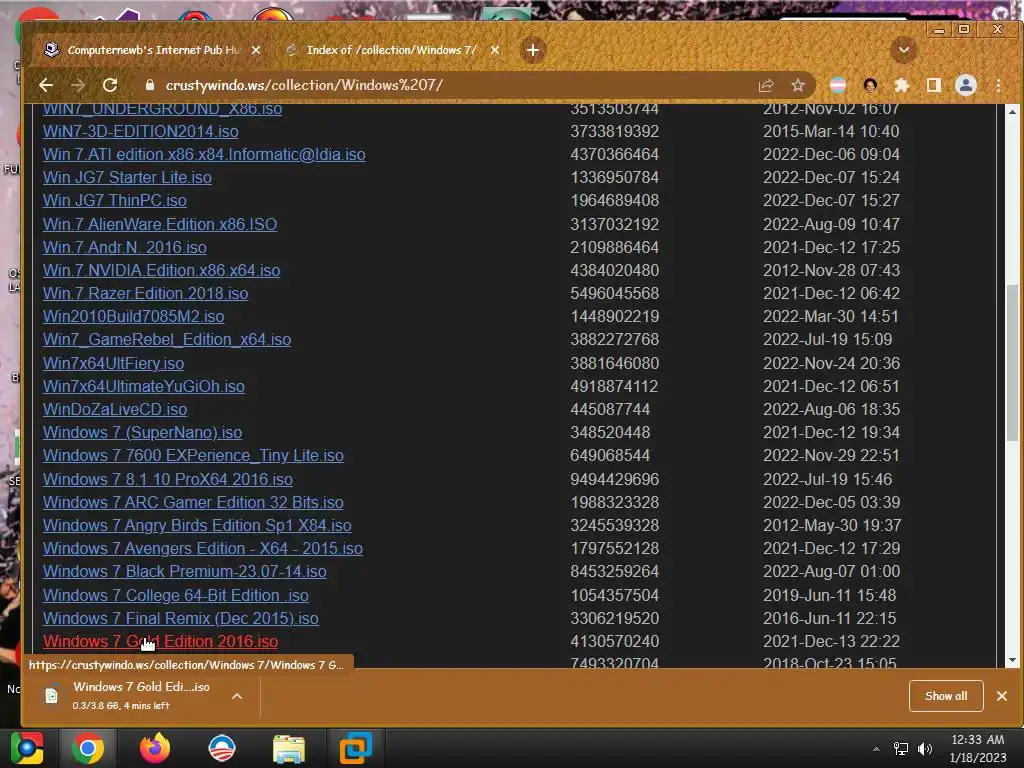Open Windows 7 College 64-Bit Edition .iso

176,596
